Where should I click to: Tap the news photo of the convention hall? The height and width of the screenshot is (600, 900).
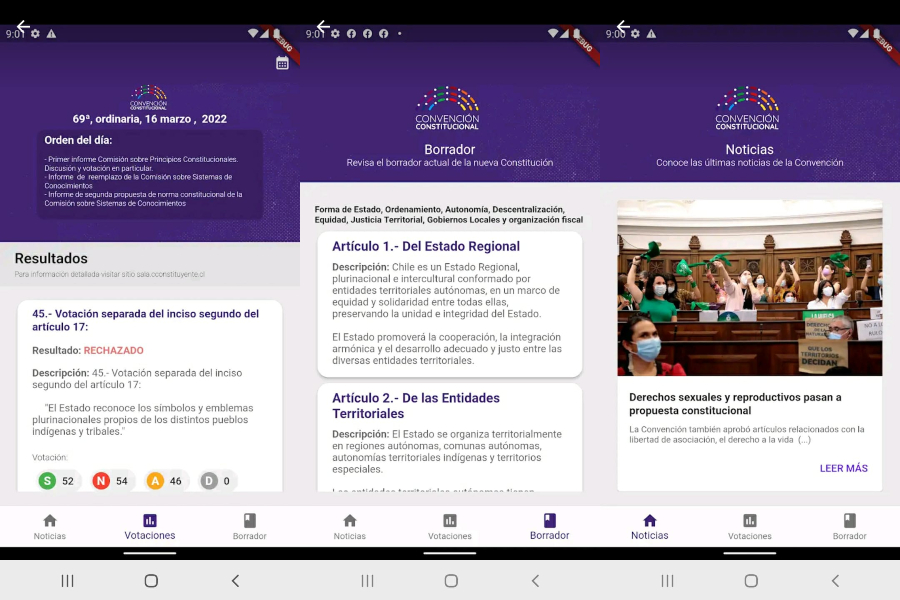[x=749, y=288]
